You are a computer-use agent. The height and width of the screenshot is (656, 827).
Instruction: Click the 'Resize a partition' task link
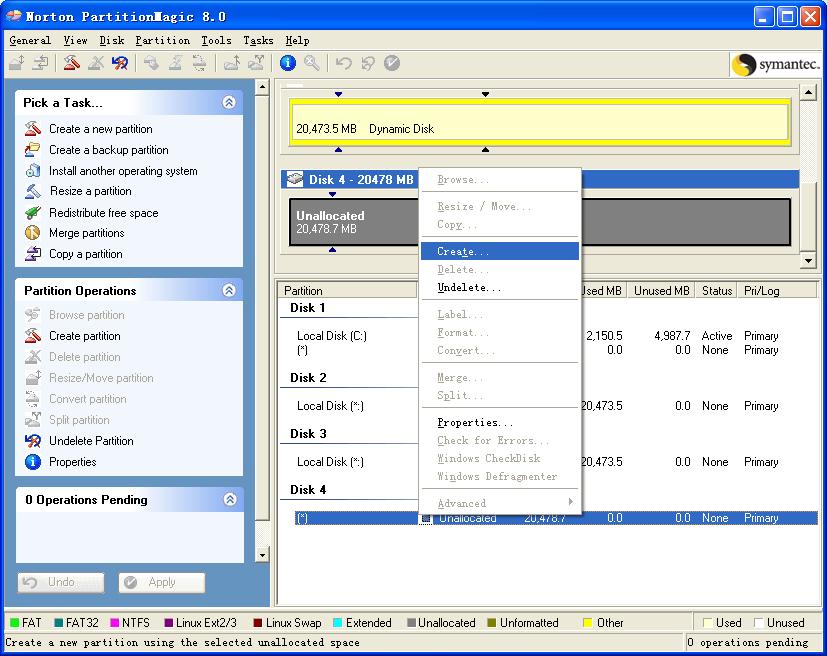[x=90, y=191]
